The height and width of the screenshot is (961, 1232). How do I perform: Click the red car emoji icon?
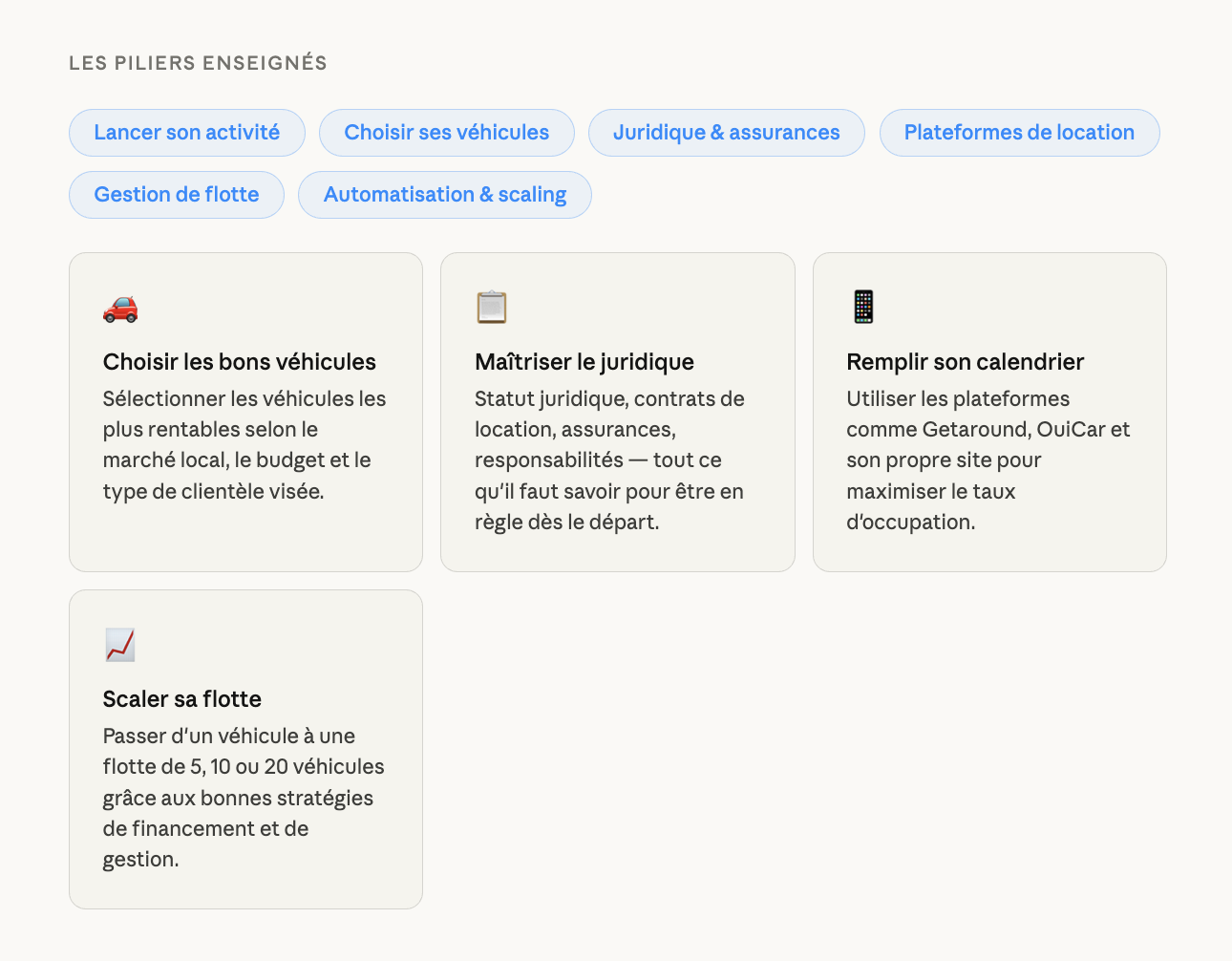[x=120, y=309]
